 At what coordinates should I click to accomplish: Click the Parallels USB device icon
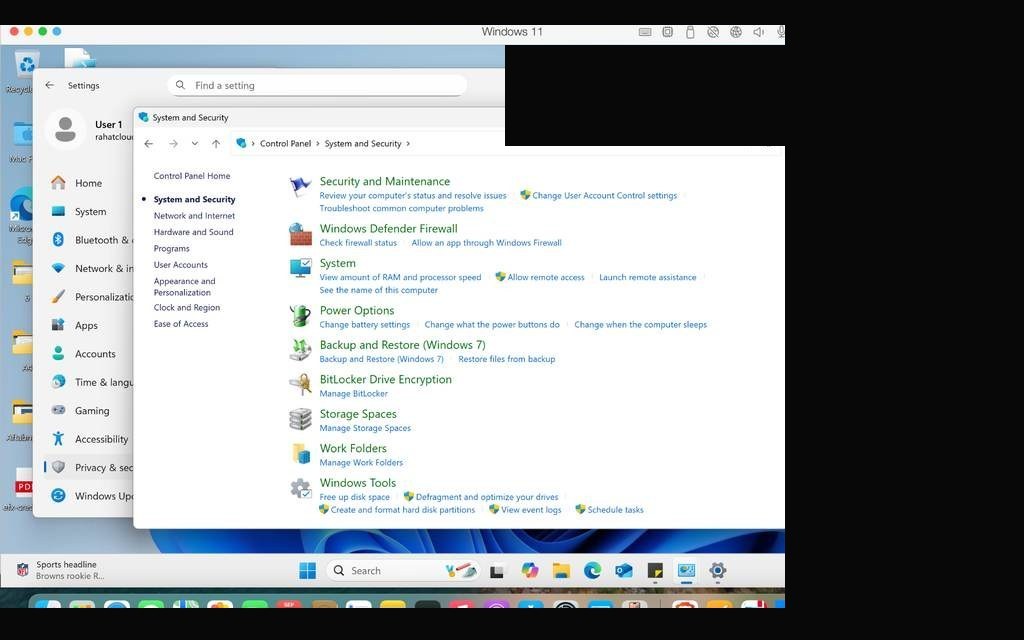point(690,32)
